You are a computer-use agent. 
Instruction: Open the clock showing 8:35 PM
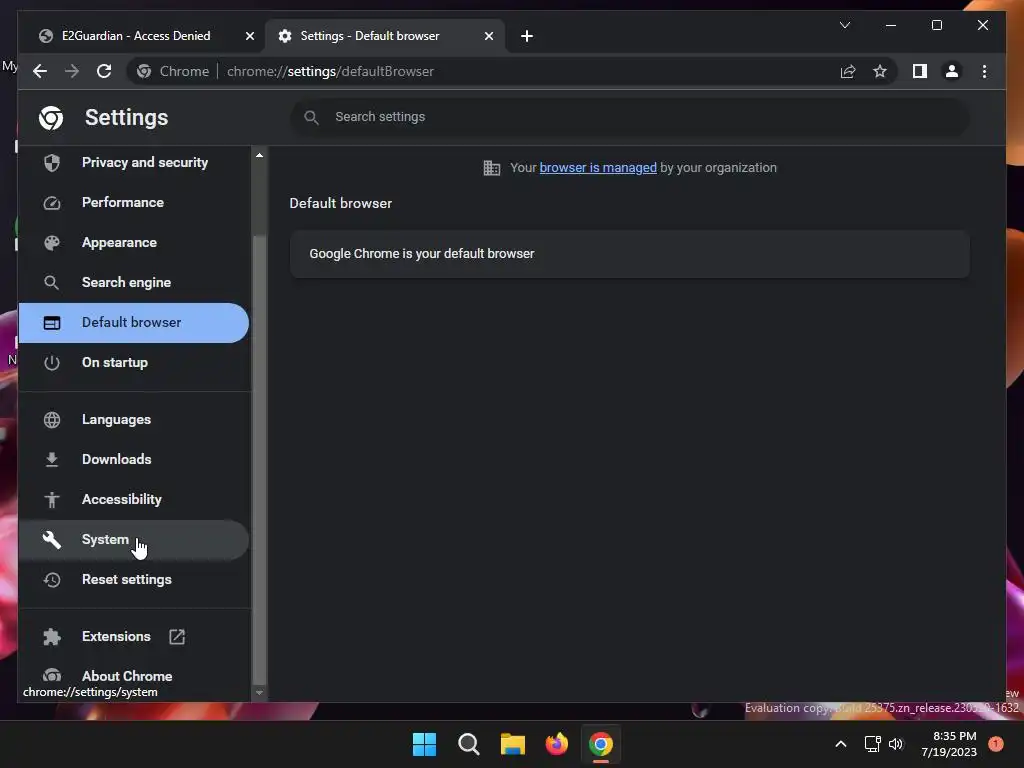[x=949, y=744]
